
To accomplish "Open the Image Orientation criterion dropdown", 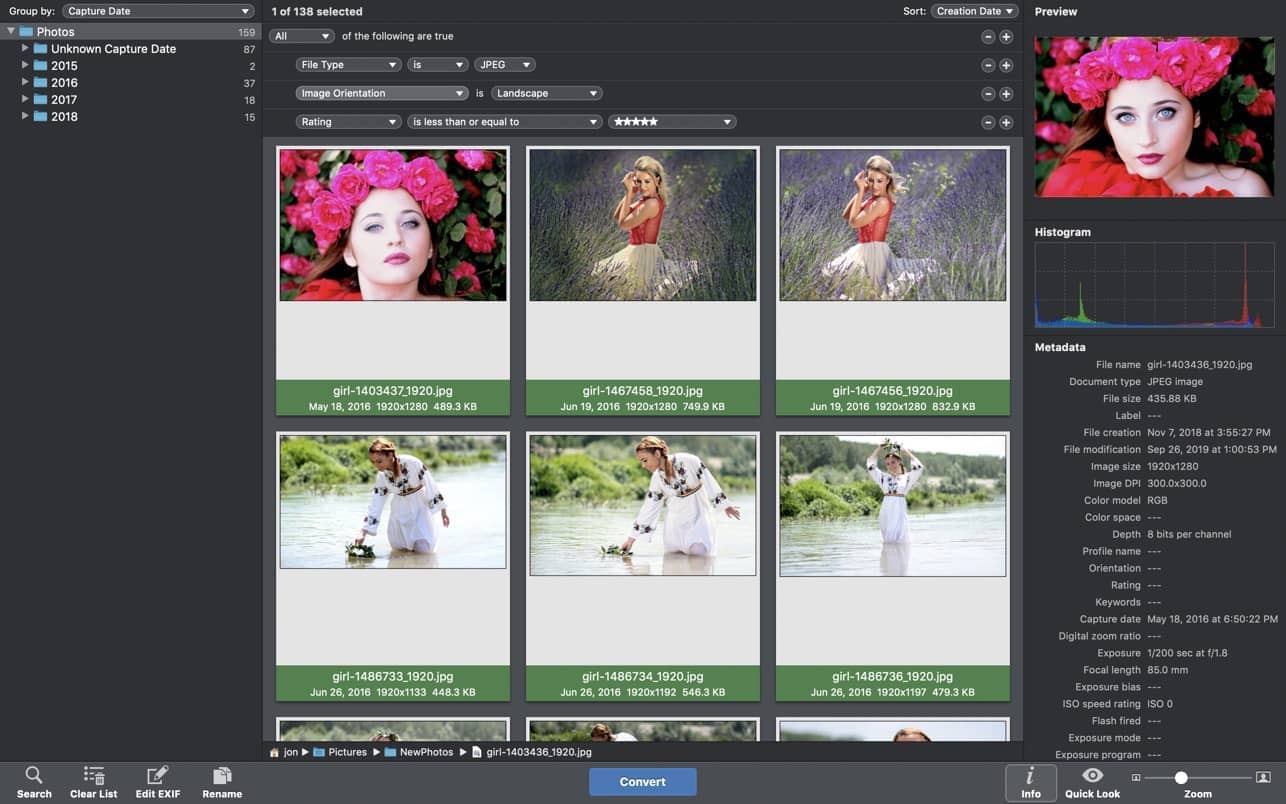I will 382,94.
